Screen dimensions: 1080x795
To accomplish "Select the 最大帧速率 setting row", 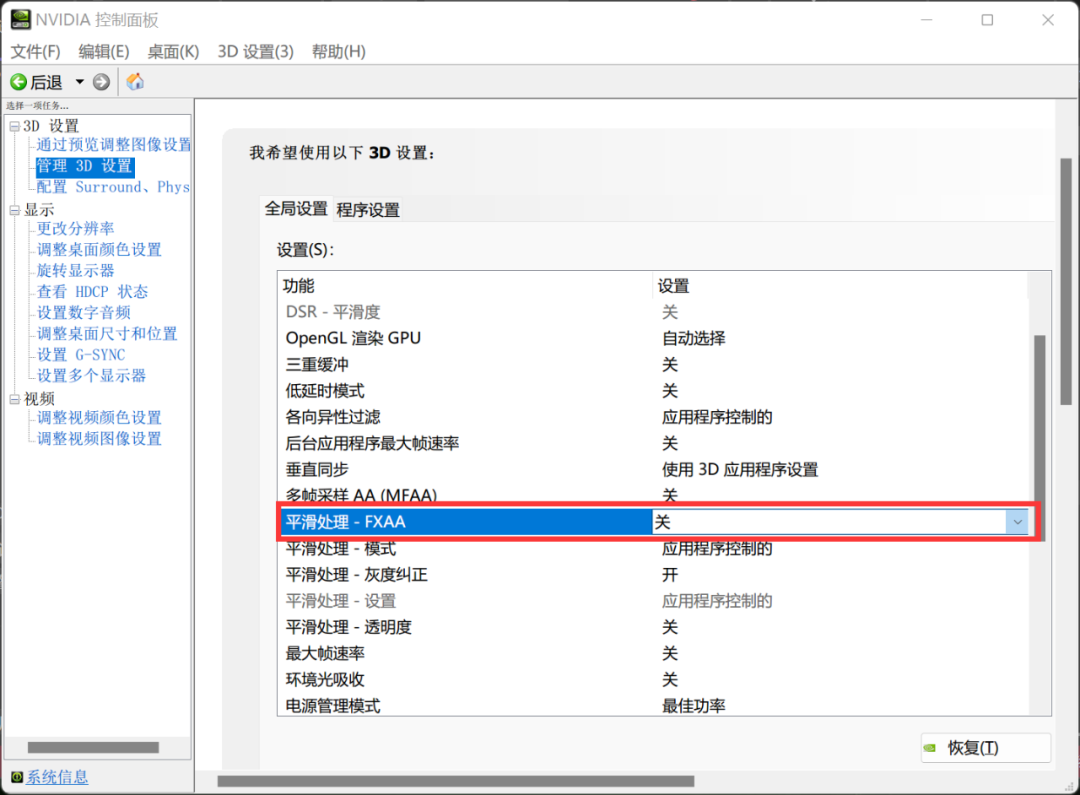I will coord(654,653).
